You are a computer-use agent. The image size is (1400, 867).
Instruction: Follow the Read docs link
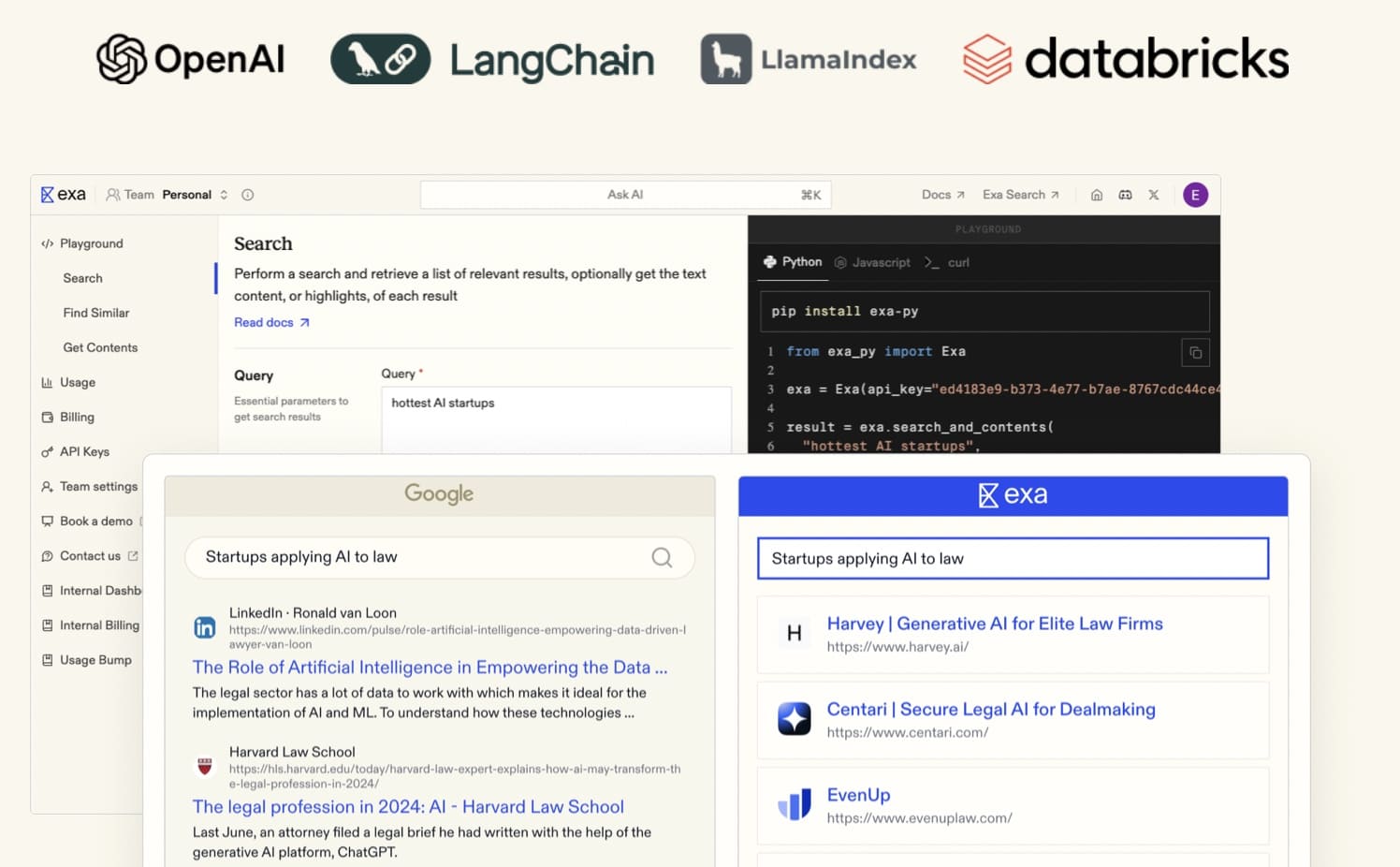pyautogui.click(x=271, y=322)
